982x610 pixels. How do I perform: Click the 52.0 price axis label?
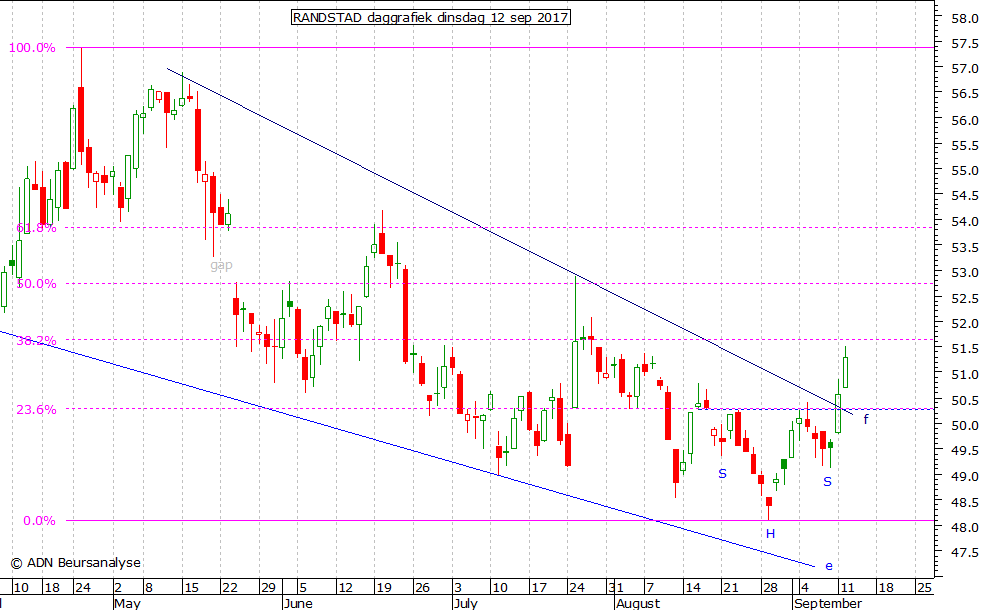tap(964, 324)
